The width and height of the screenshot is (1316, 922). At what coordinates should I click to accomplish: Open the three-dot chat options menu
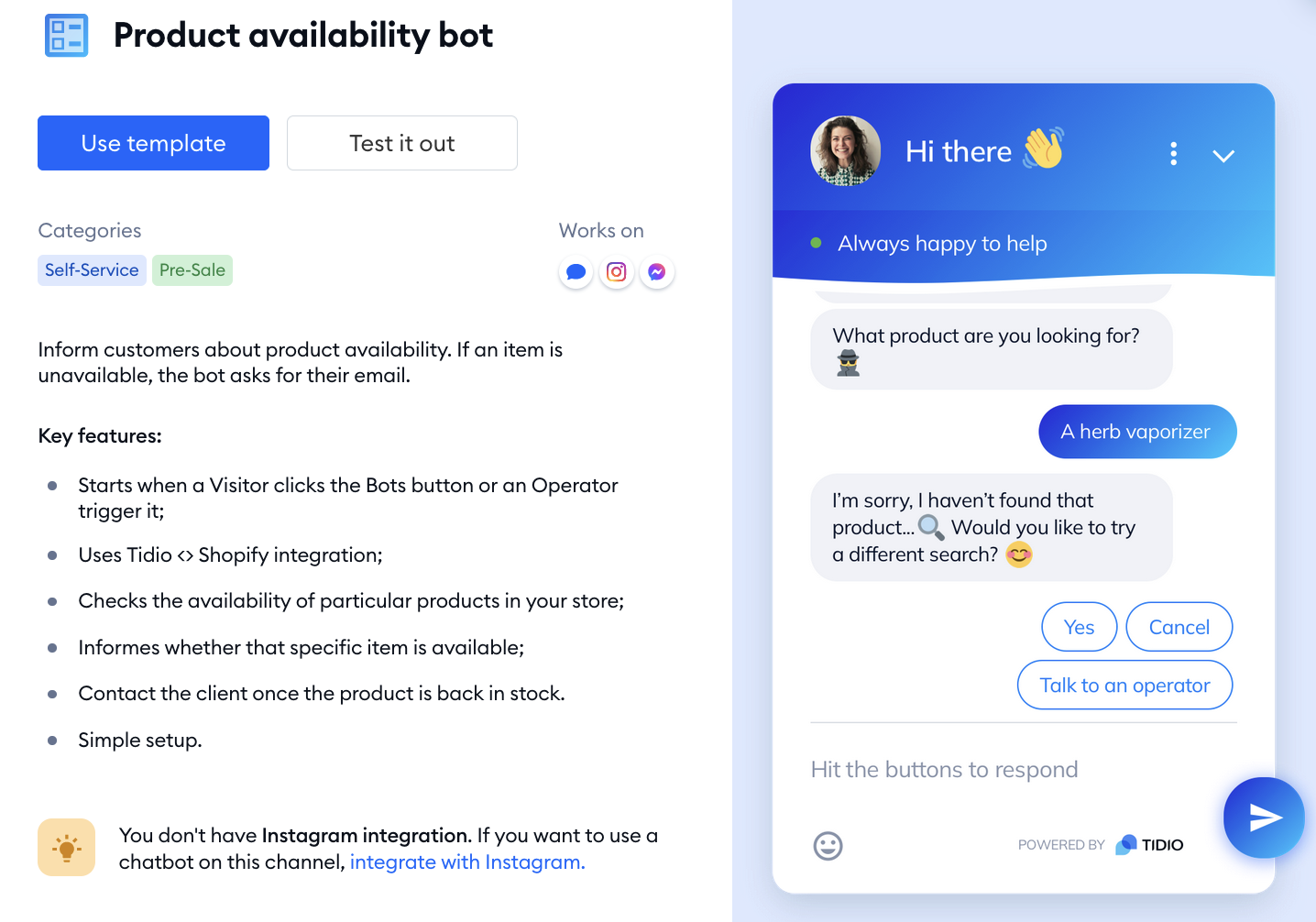pos(1173,154)
